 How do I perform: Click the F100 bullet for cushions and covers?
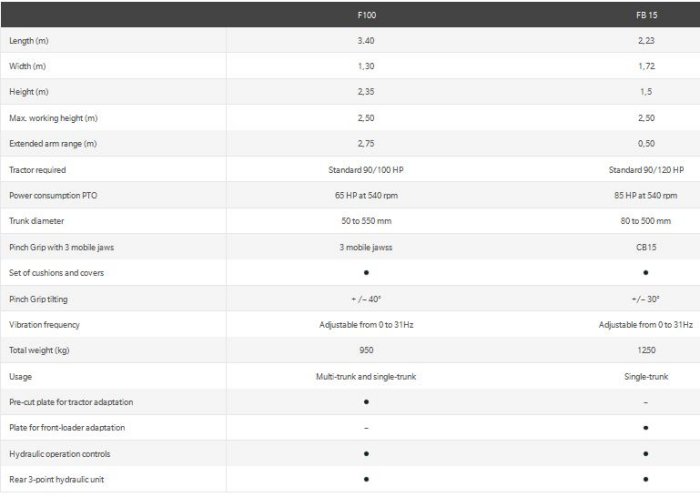click(366, 273)
